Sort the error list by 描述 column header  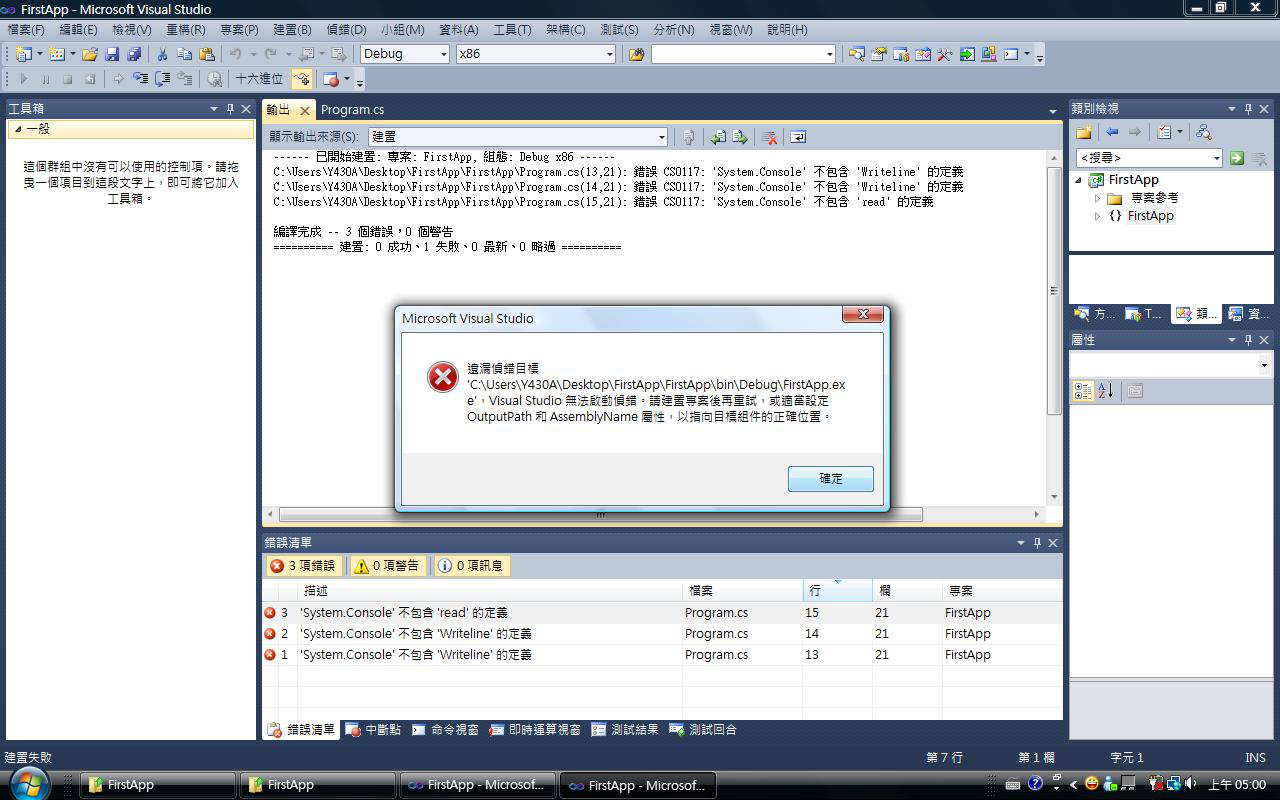(x=490, y=591)
